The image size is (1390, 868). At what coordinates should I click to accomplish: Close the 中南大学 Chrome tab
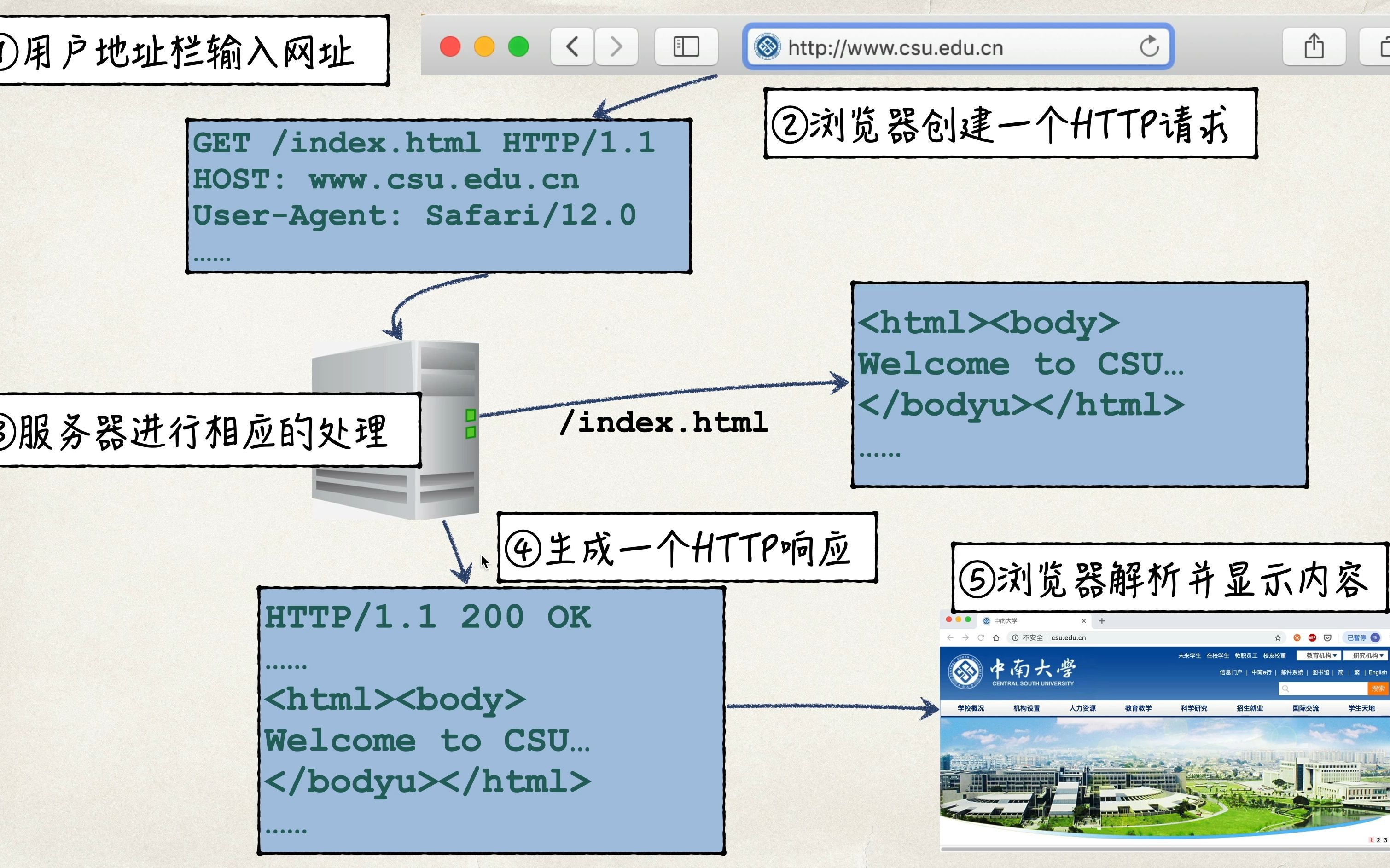[1083, 620]
